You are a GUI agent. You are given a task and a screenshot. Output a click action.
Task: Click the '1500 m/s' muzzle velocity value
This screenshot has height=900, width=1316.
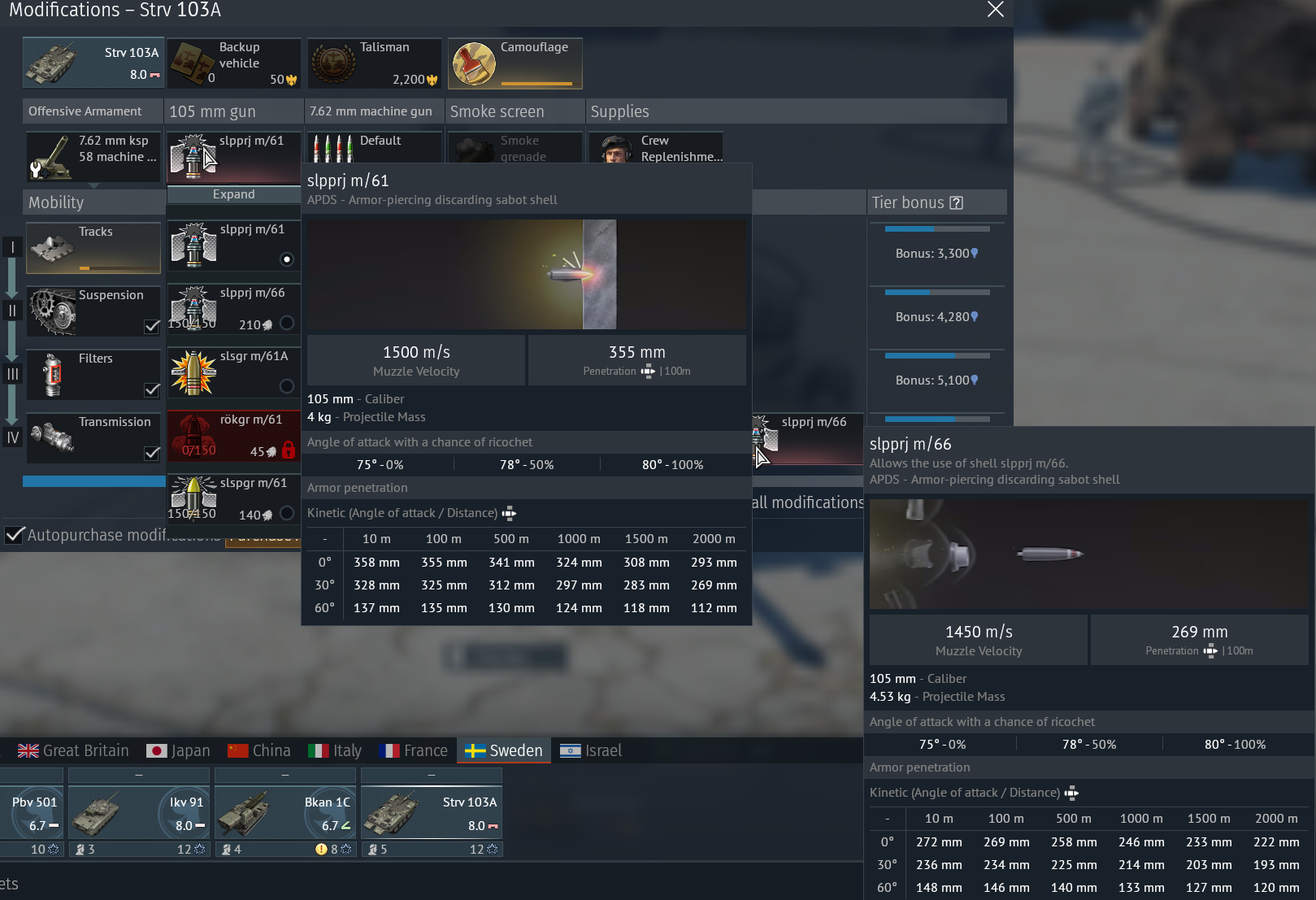pyautogui.click(x=416, y=352)
